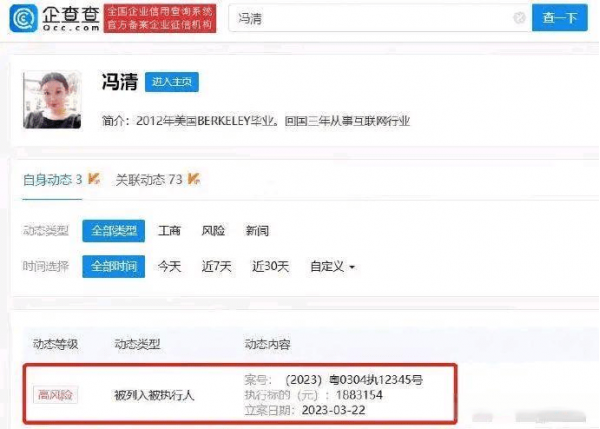The image size is (600, 429).
Task: Click the red 全国企业信用查询系统 banner
Action: tap(160, 18)
